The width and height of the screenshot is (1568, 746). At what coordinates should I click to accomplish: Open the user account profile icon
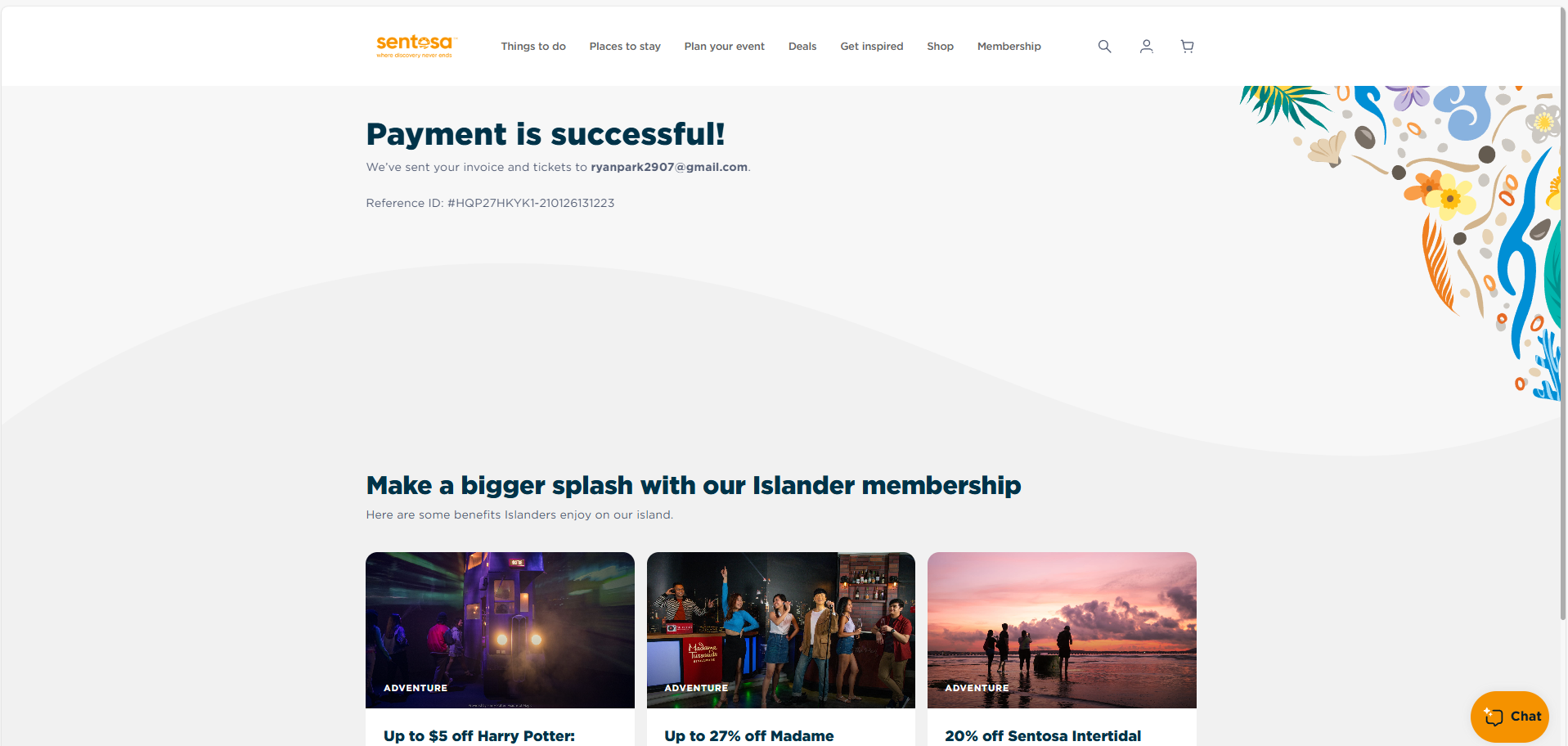coord(1146,47)
